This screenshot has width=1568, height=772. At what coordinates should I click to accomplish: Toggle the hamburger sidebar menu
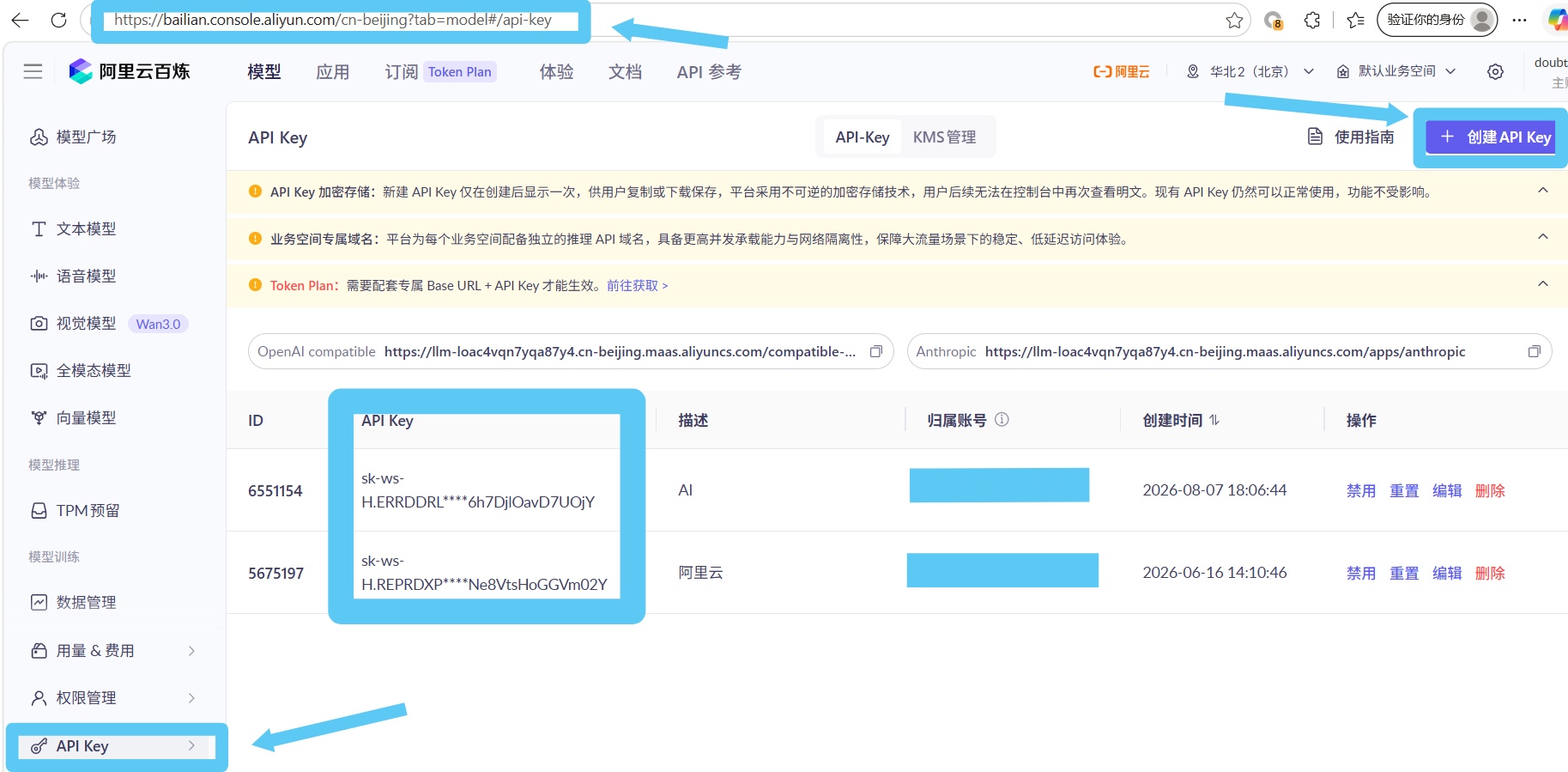point(33,71)
